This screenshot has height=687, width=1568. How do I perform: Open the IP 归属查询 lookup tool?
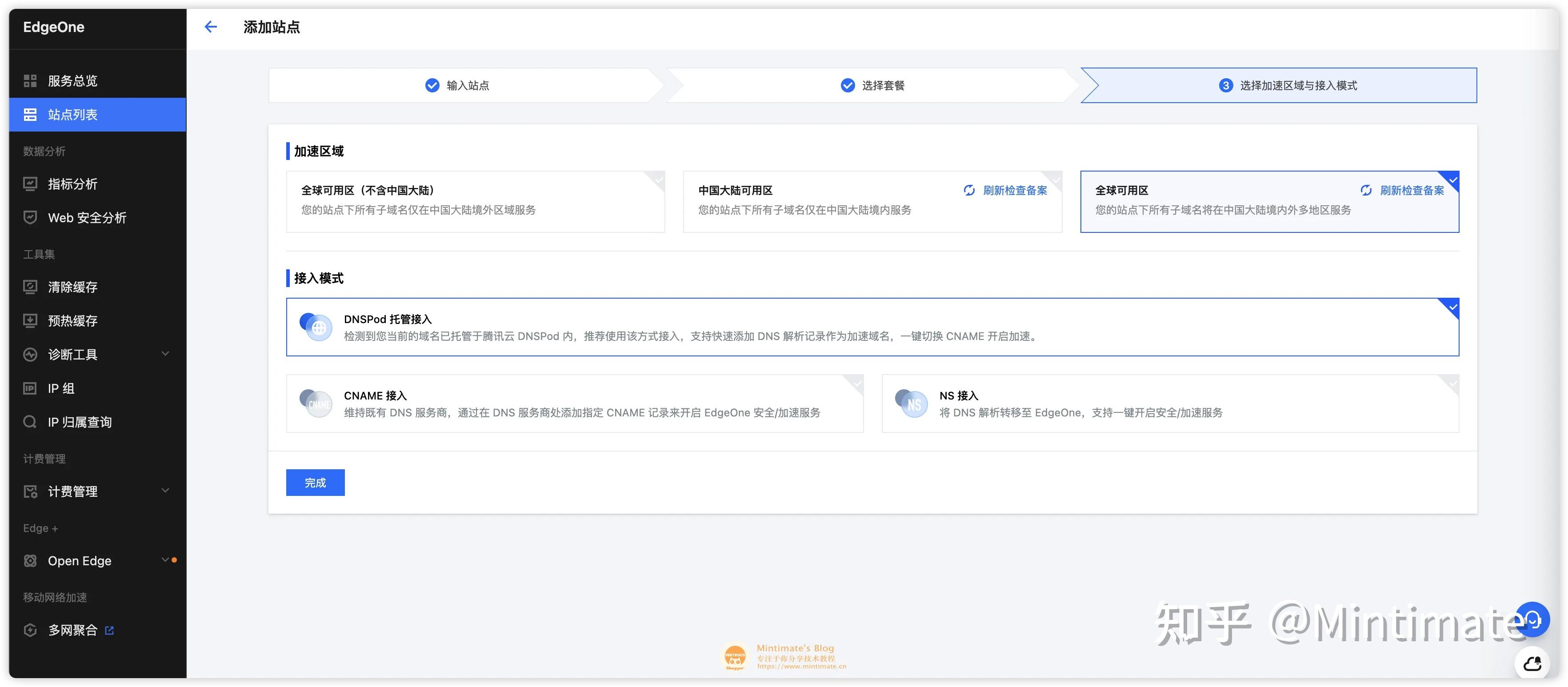pyautogui.click(x=79, y=421)
